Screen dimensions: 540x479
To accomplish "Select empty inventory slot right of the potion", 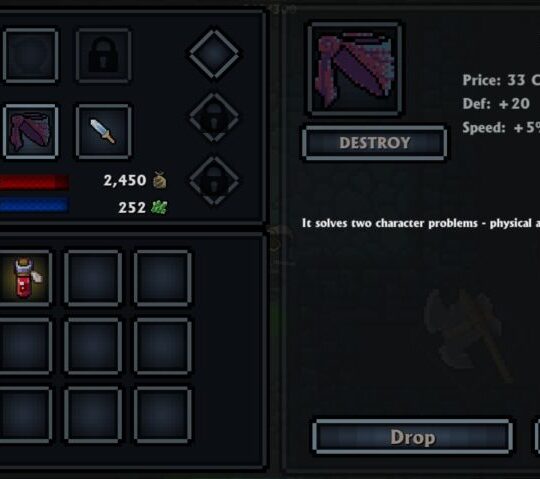I will click(93, 278).
